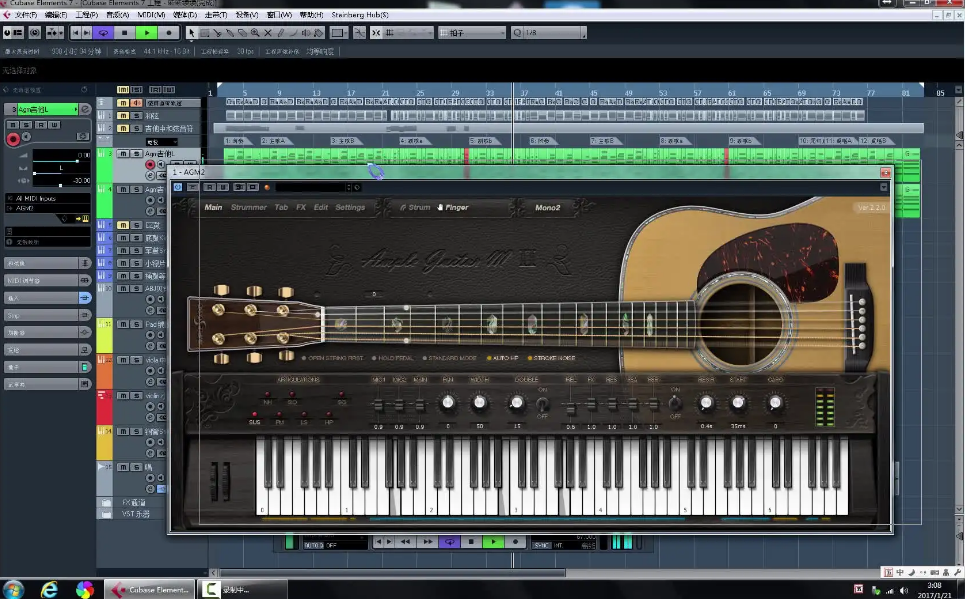The width and height of the screenshot is (966, 599).
Task: Toggle the Cycle loop button in toolbar
Action: [x=103, y=33]
